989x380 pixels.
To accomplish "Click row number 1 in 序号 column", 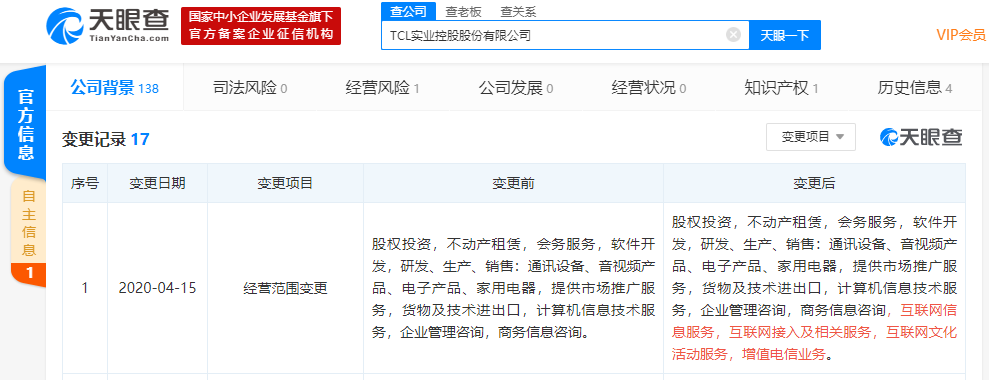I will [x=85, y=288].
